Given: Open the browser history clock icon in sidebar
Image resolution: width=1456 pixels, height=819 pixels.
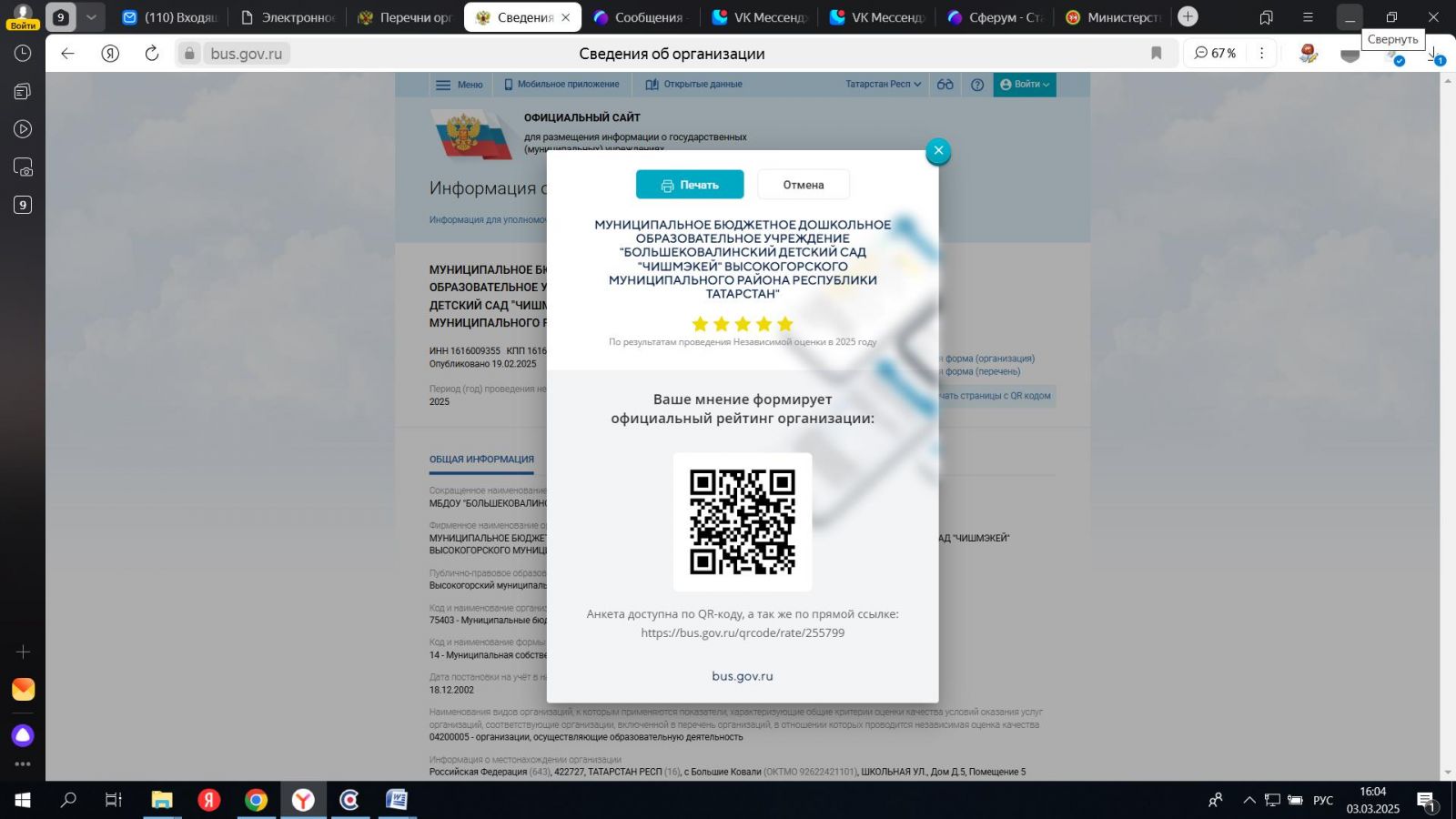Looking at the screenshot, I should [23, 54].
